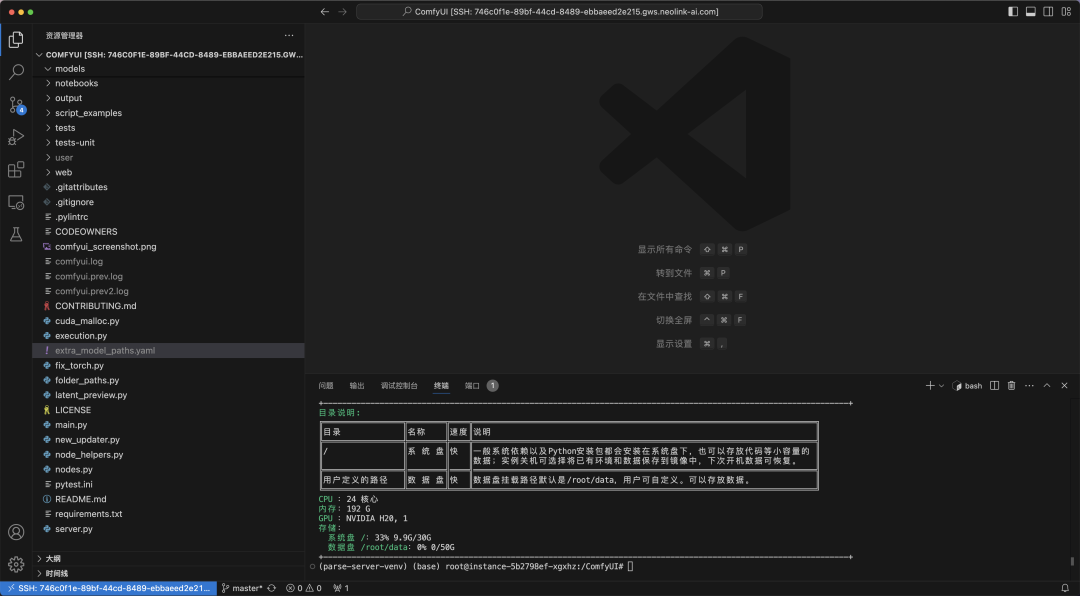Go forward with the right arrow
Viewport: 1080px width, 596px height.
[342, 12]
